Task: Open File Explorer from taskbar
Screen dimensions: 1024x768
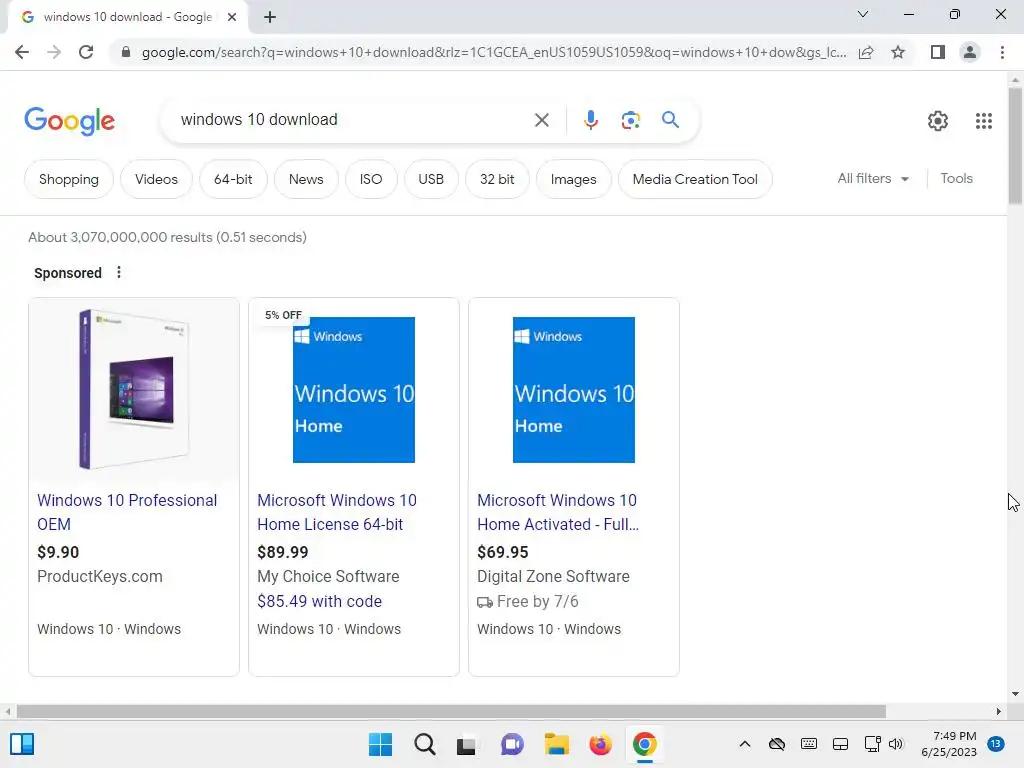Action: click(556, 744)
